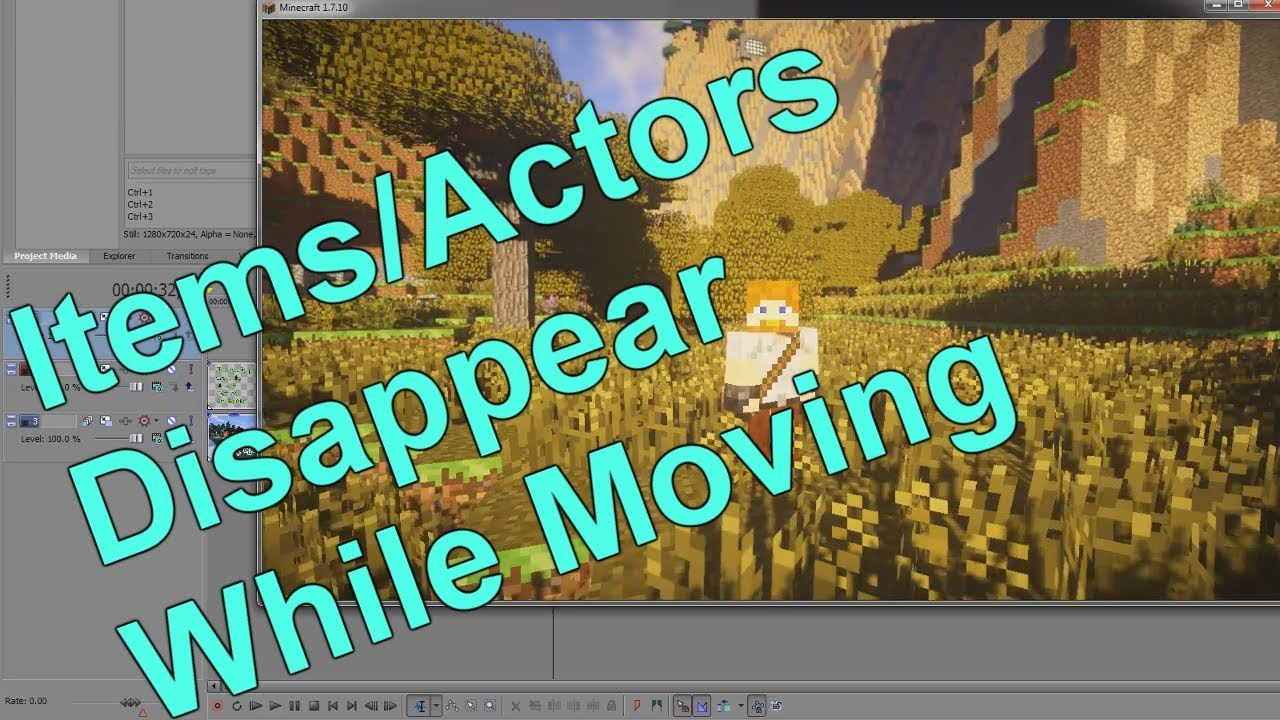
Task: Solo track 2
Action: pos(191,369)
